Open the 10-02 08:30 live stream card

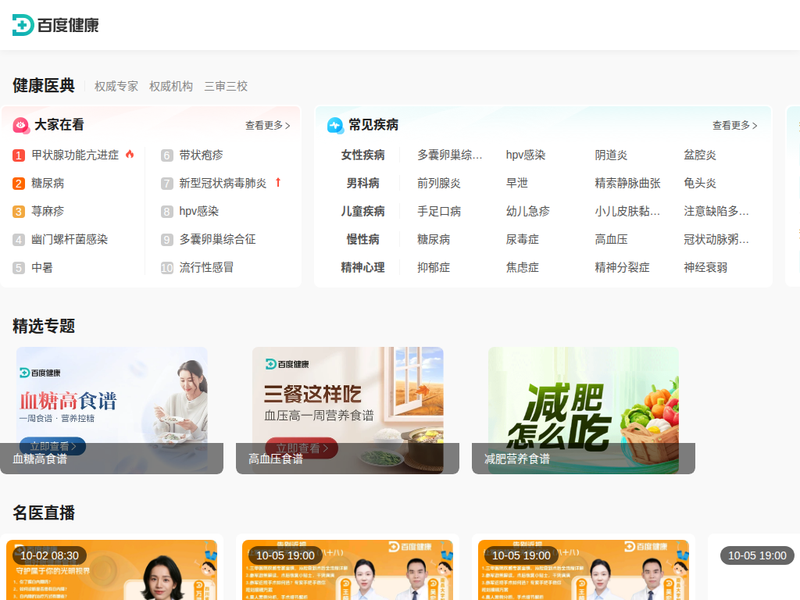[112, 567]
